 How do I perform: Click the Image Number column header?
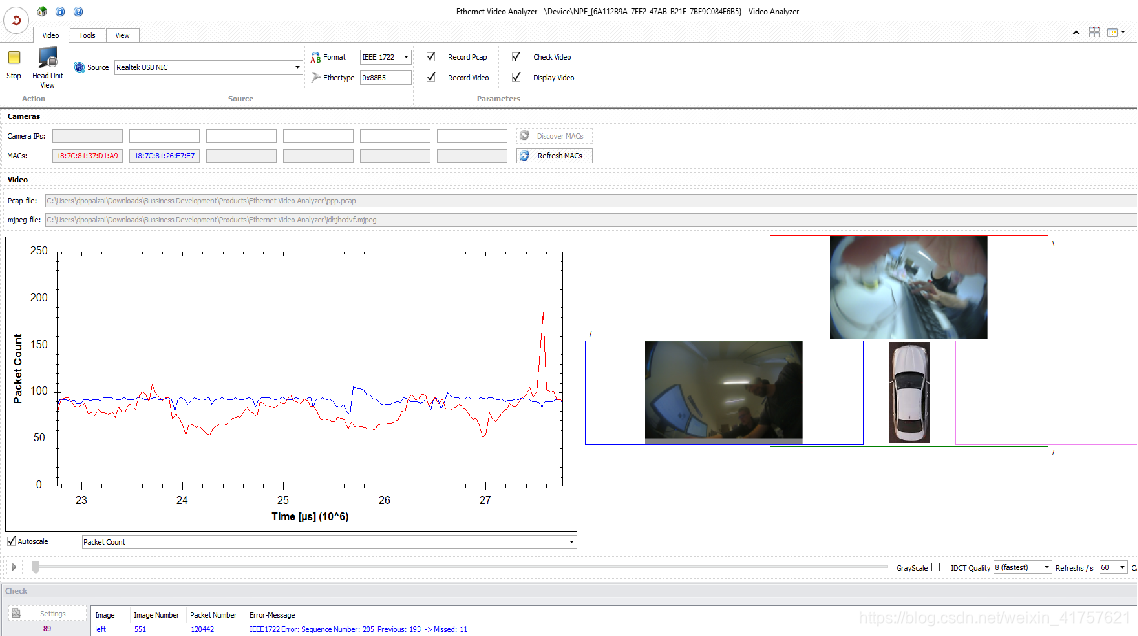(x=155, y=615)
